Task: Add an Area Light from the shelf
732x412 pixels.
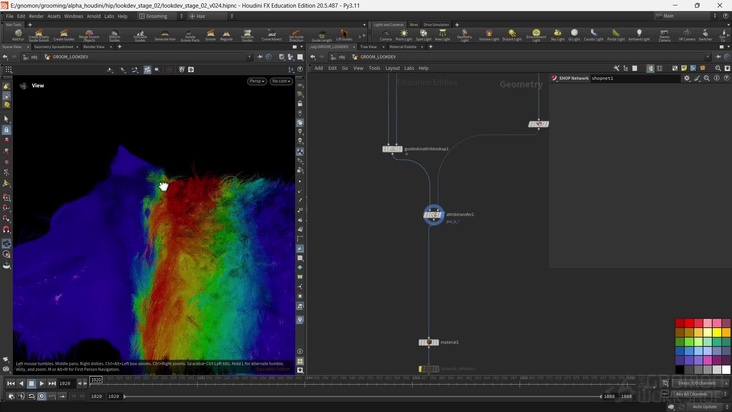Action: [442, 35]
